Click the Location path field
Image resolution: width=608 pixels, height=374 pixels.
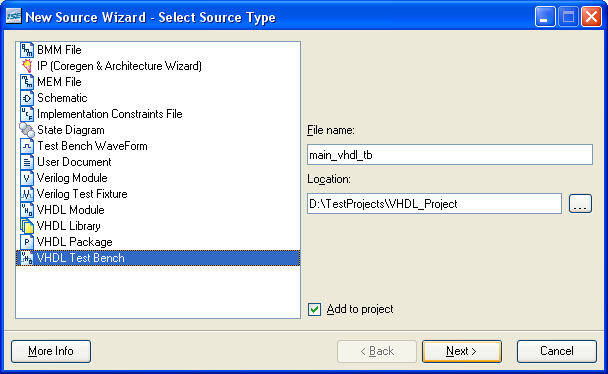[434, 204]
